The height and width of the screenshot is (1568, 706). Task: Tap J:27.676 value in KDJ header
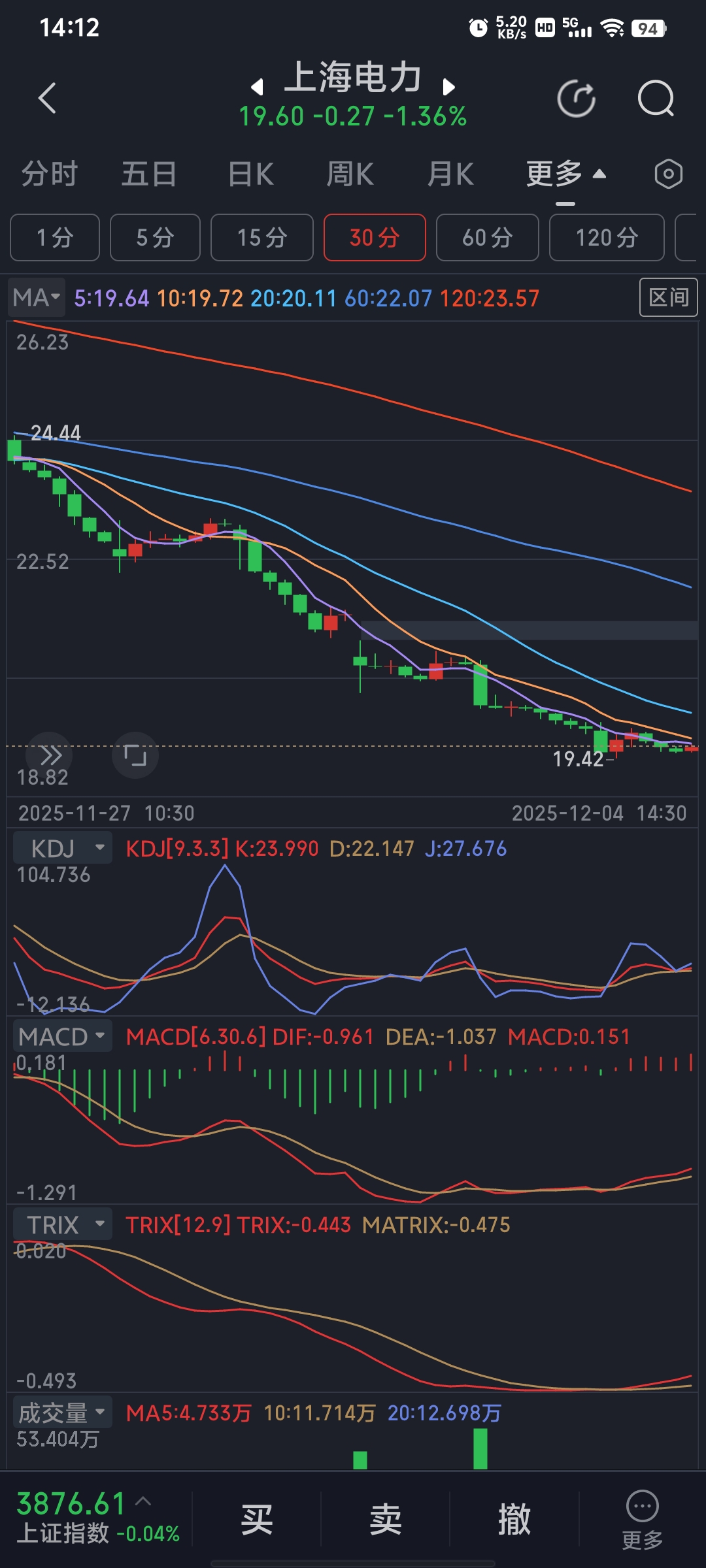point(466,849)
